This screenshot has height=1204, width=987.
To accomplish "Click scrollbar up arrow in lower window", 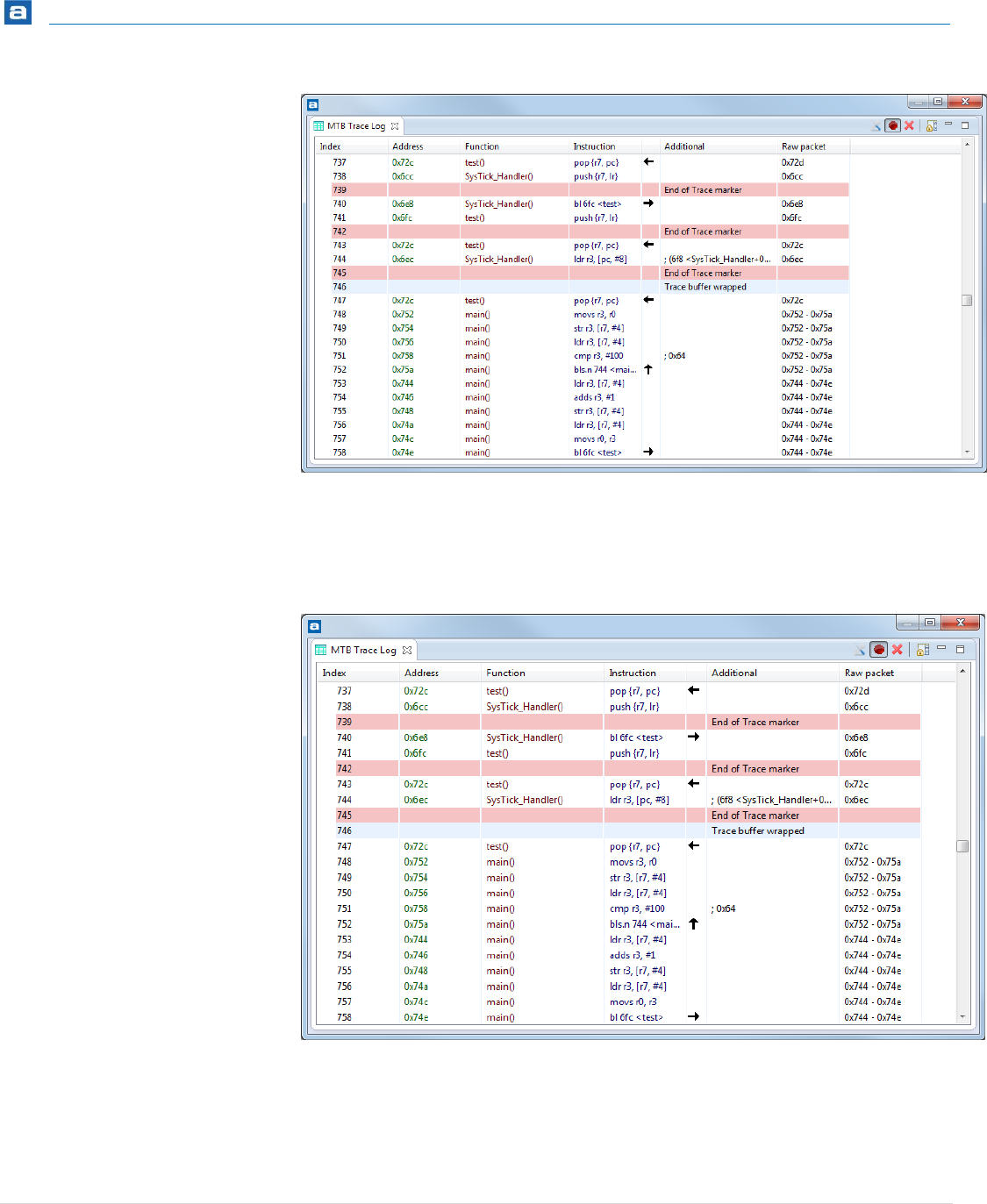I will pyautogui.click(x=962, y=671).
